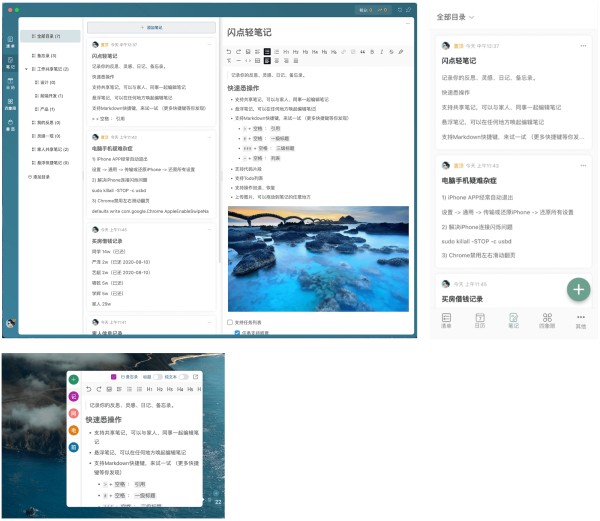Switch to 清单 tab in mobile view
This screenshot has height=521, width=600.
[446, 321]
